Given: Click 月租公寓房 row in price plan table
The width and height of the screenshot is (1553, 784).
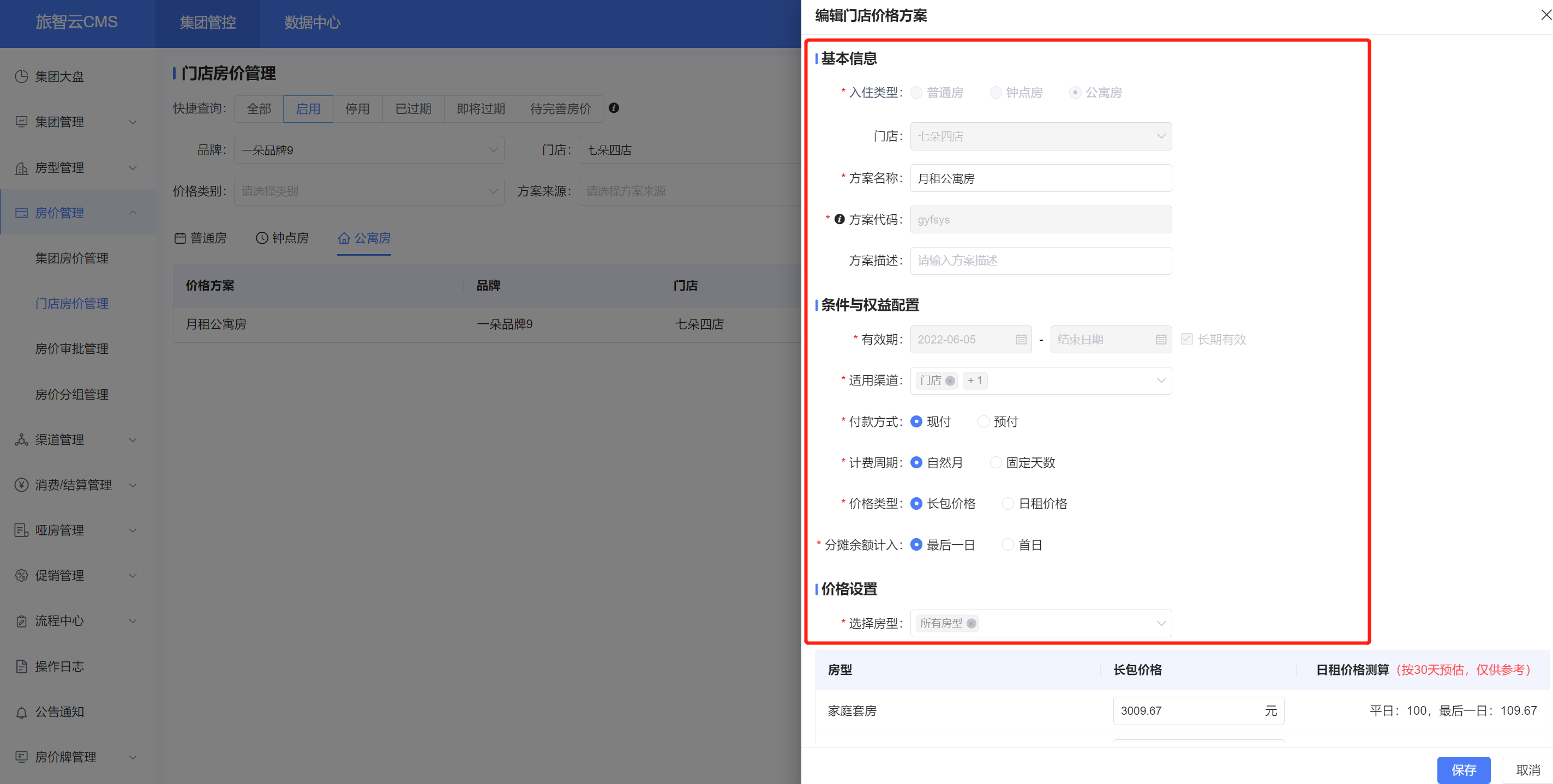Looking at the screenshot, I should tap(487, 324).
